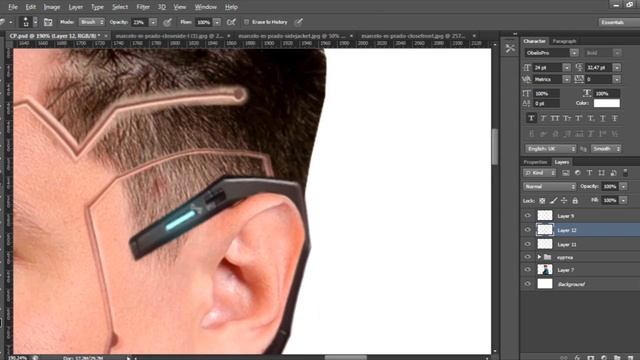
Task: Hide Layer 11 visibility eye
Action: 528,244
